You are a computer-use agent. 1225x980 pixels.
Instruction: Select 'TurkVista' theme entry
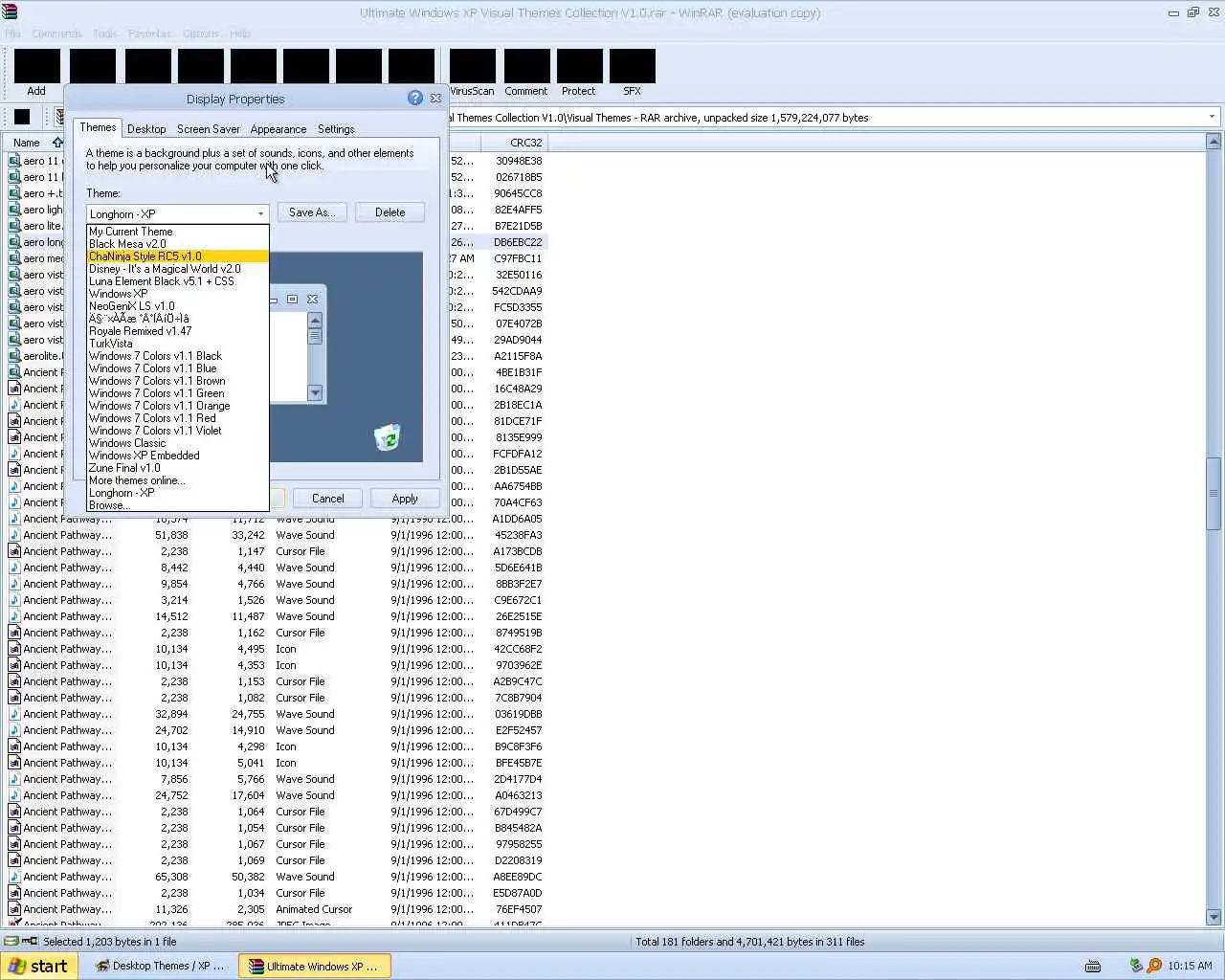click(177, 344)
